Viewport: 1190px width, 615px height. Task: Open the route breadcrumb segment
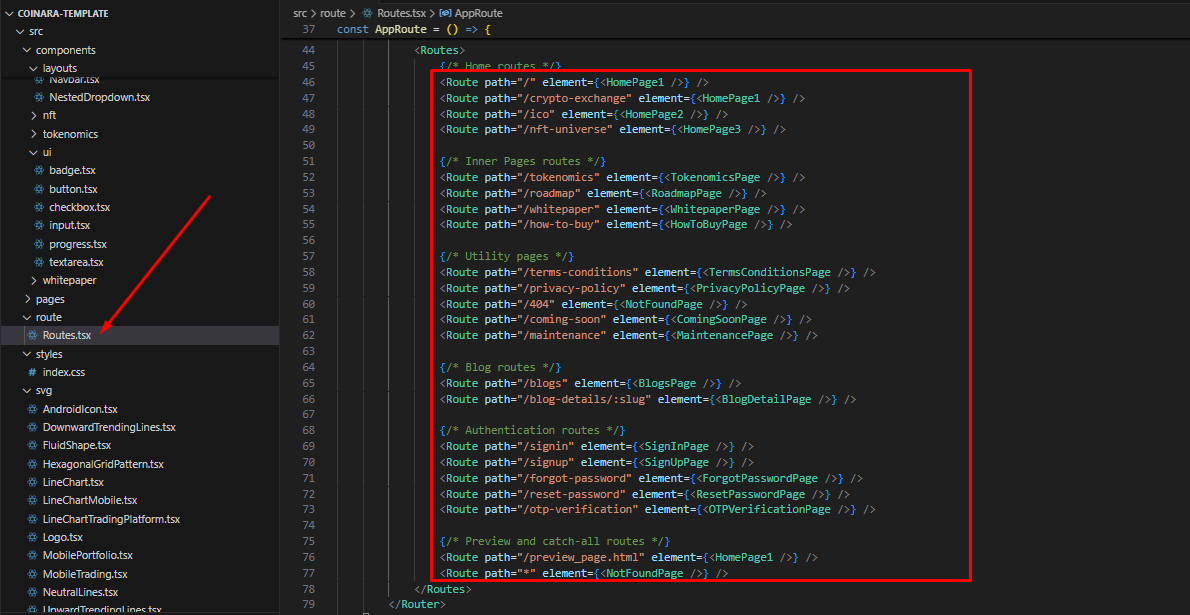pyautogui.click(x=332, y=13)
